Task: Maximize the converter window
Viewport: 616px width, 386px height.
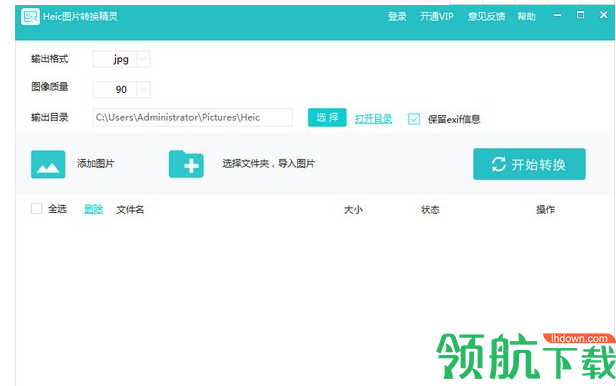Action: (580, 15)
